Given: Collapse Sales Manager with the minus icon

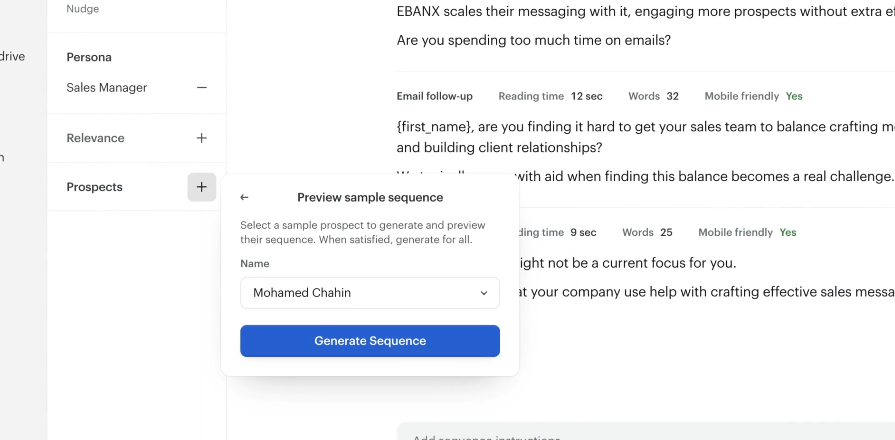Looking at the screenshot, I should coord(202,88).
